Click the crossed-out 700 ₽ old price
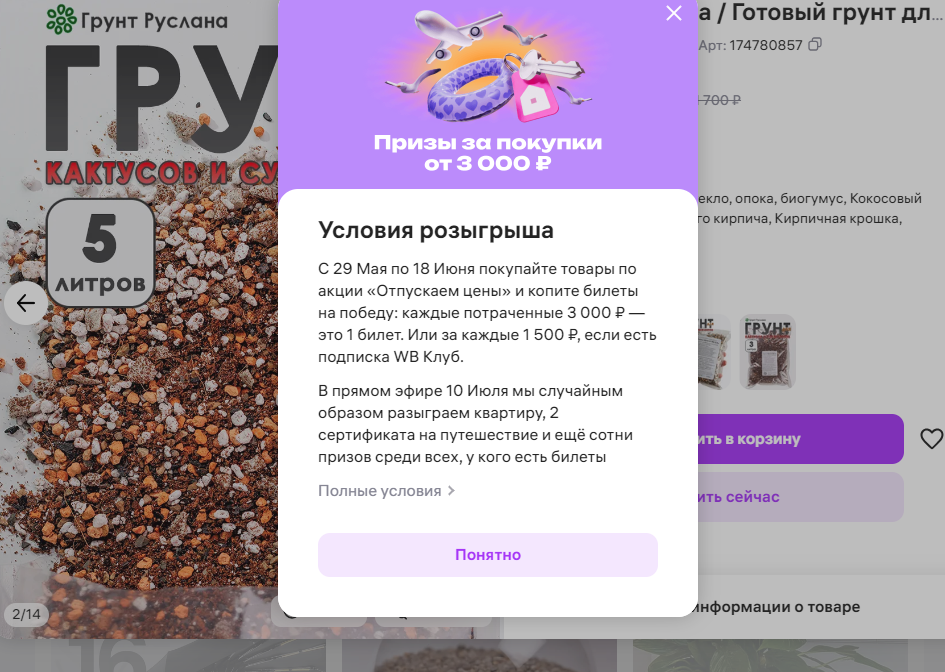 coord(720,100)
